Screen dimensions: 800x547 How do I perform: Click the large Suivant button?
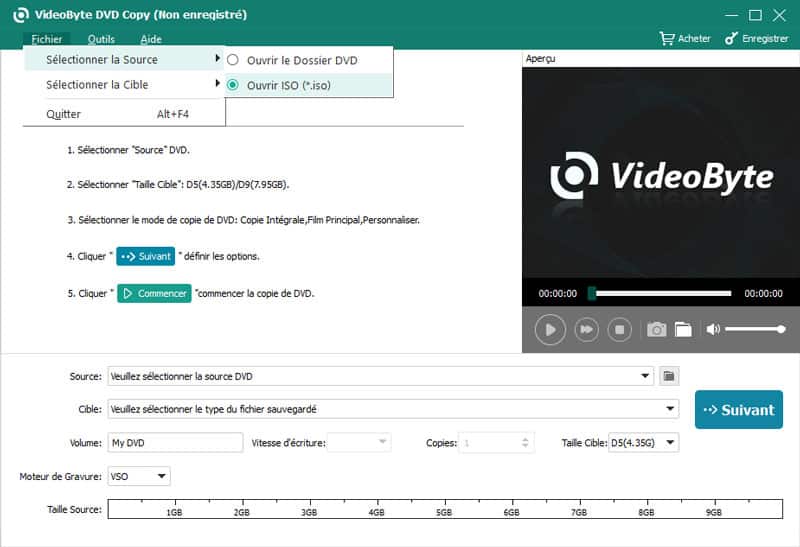(739, 409)
